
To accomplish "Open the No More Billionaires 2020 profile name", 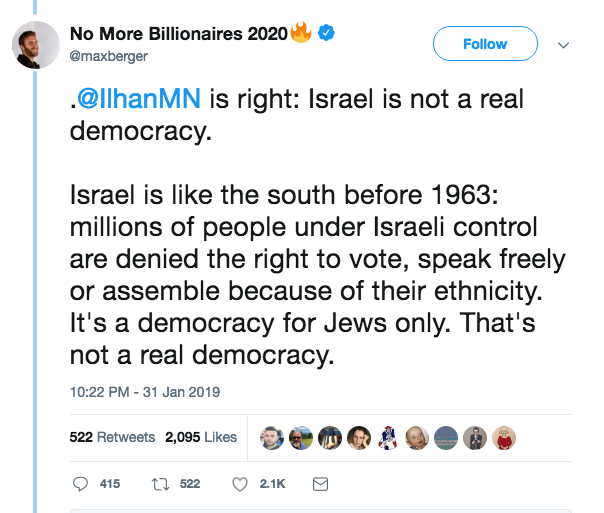I will (x=179, y=34).
